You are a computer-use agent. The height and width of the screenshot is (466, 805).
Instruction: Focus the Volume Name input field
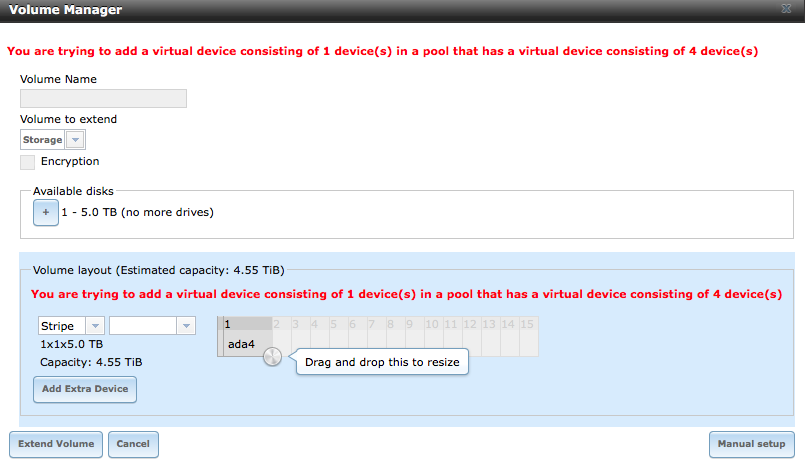click(103, 99)
